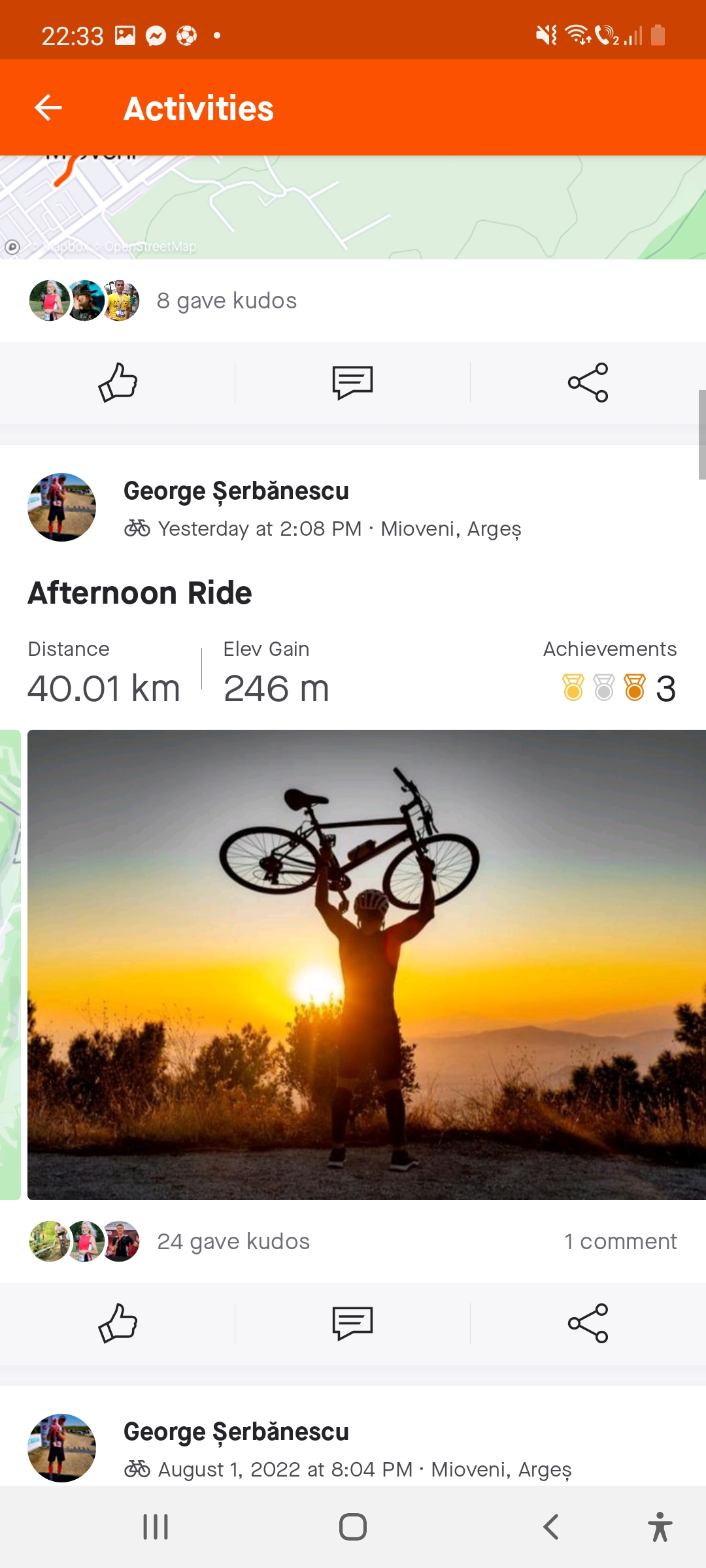Share the Afternoon Ride activity

coord(588,1323)
